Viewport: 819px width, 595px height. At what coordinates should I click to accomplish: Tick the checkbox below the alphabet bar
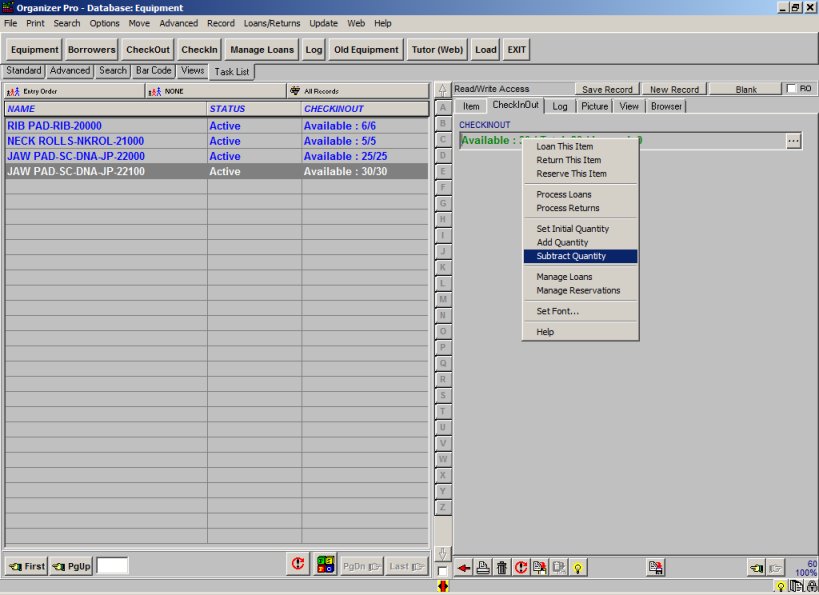[x=442, y=570]
